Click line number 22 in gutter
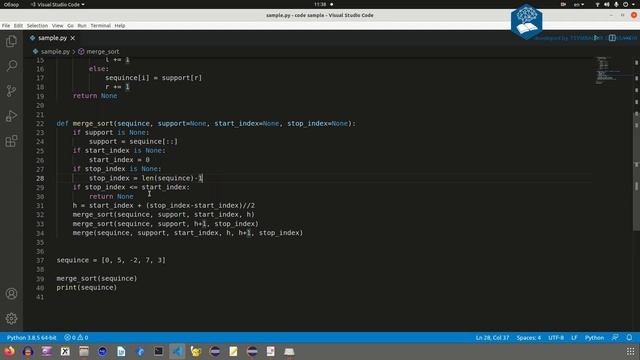 pos(40,123)
